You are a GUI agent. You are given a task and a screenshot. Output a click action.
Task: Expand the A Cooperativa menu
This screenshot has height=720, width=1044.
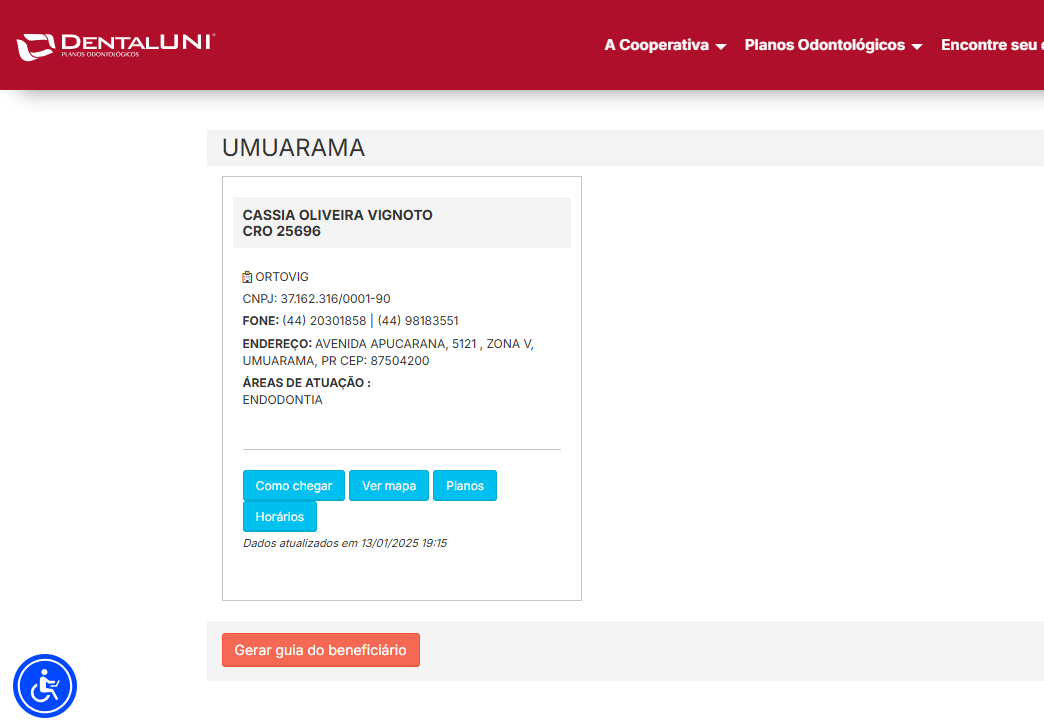664,45
